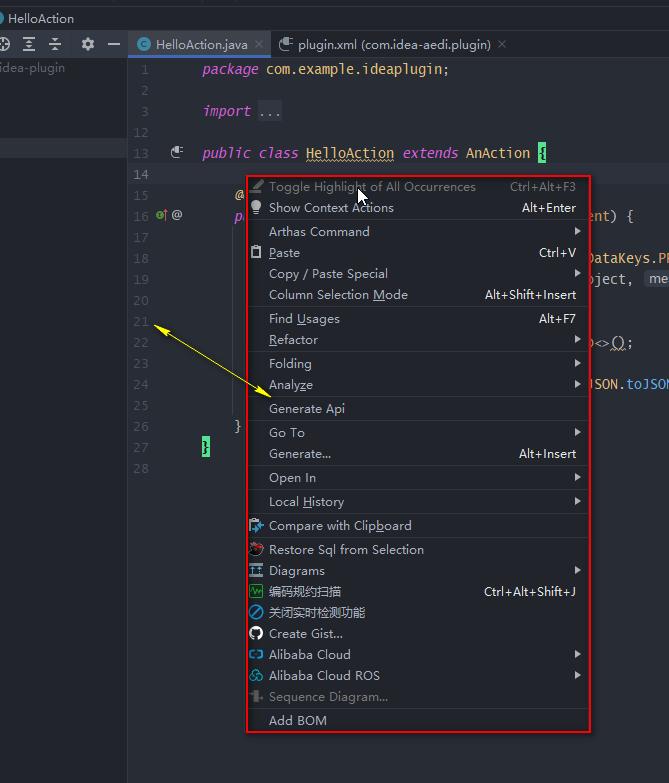
Task: Select Arthas Command menu entry
Action: coord(418,231)
